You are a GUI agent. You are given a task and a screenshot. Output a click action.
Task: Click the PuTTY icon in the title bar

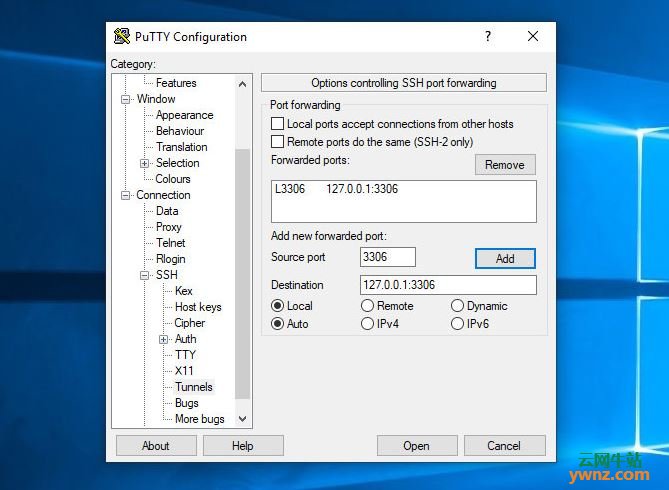click(x=122, y=36)
